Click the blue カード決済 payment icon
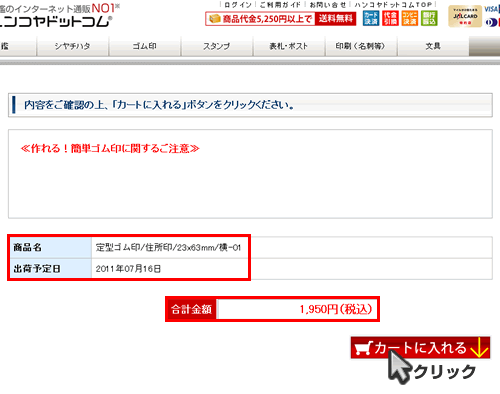The height and width of the screenshot is (394, 500). click(x=371, y=18)
